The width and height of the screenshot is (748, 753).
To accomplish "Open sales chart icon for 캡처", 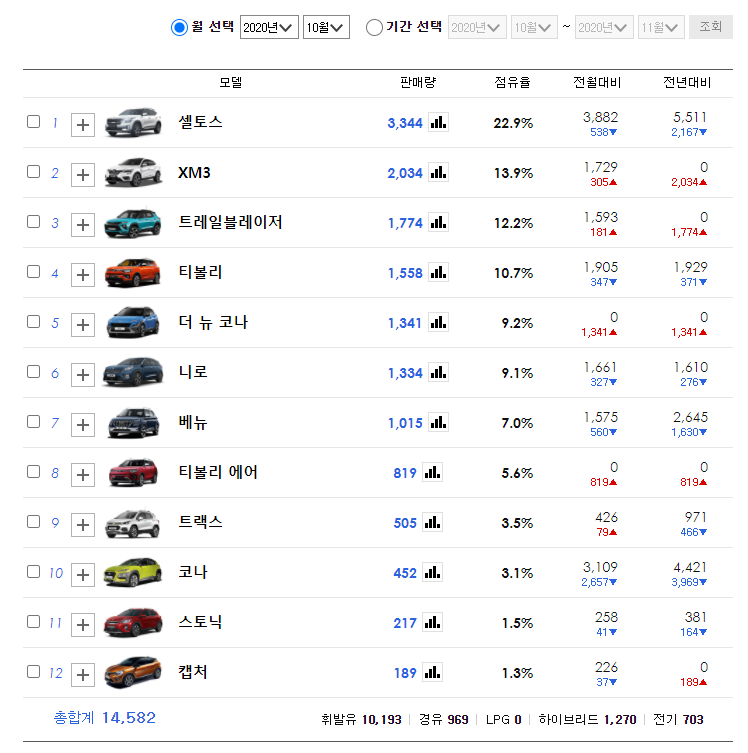I will (x=432, y=672).
